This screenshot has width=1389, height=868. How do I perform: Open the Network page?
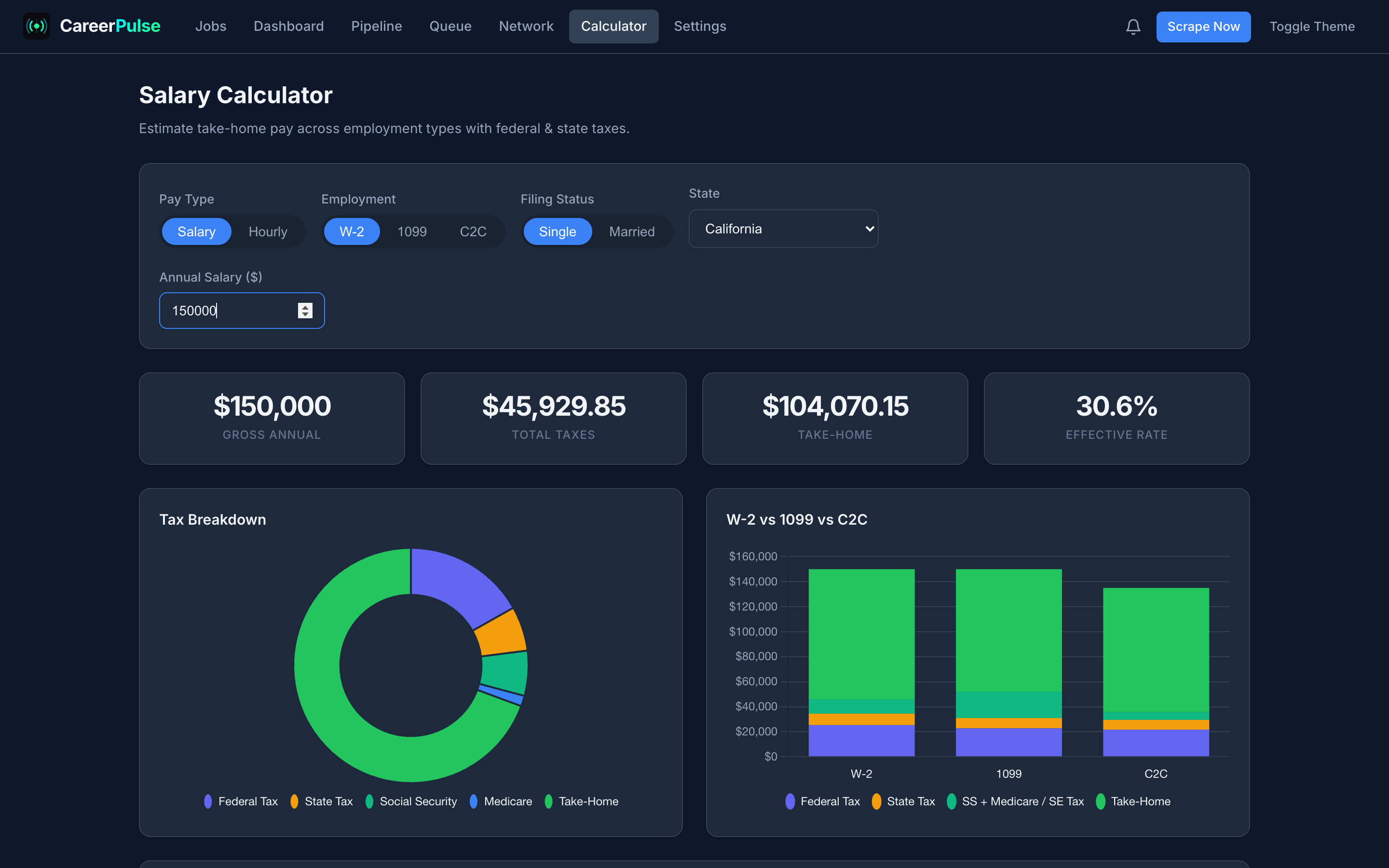(x=526, y=27)
